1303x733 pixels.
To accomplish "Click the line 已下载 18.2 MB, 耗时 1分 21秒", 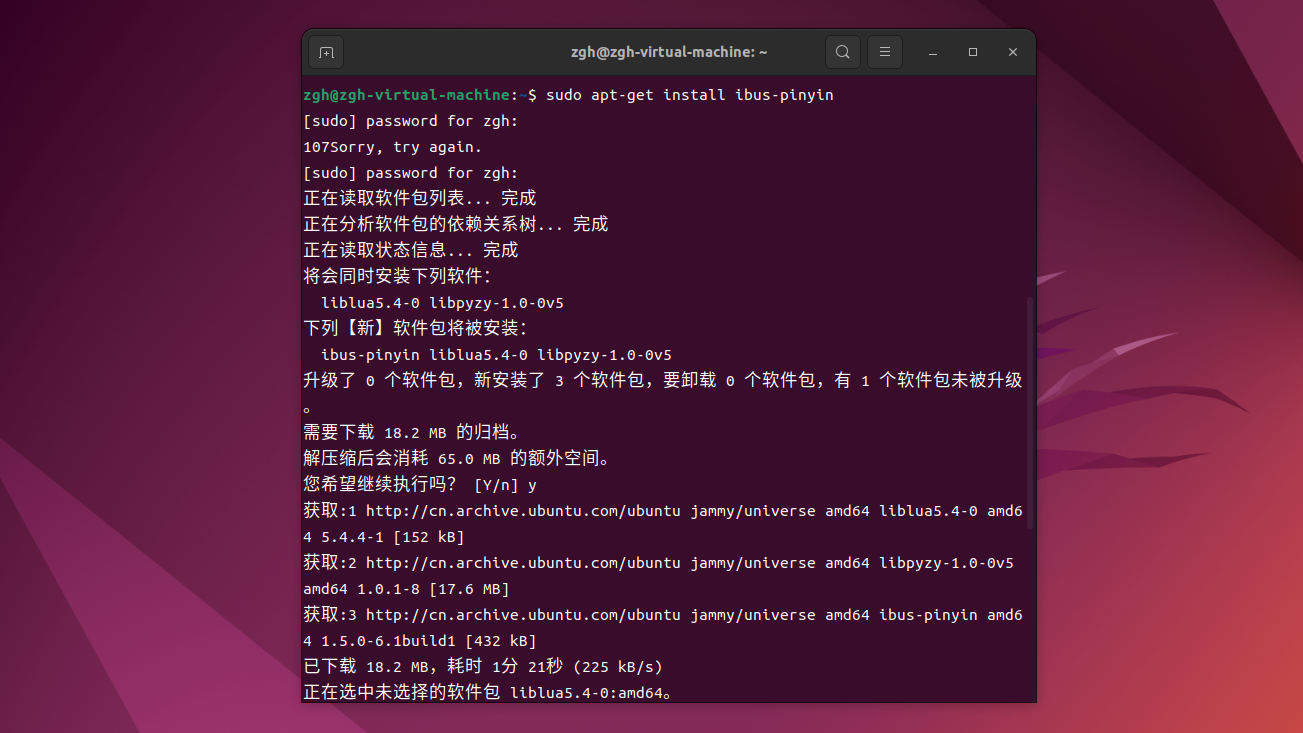I will (483, 666).
